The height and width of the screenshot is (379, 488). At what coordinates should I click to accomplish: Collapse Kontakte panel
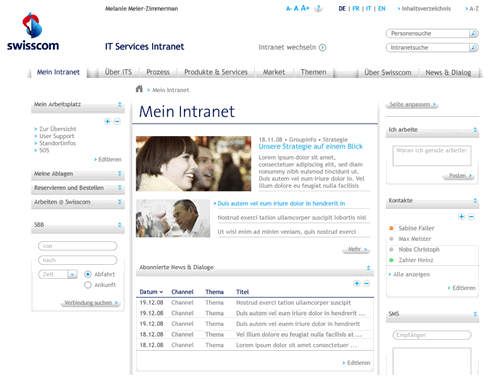[x=475, y=201]
